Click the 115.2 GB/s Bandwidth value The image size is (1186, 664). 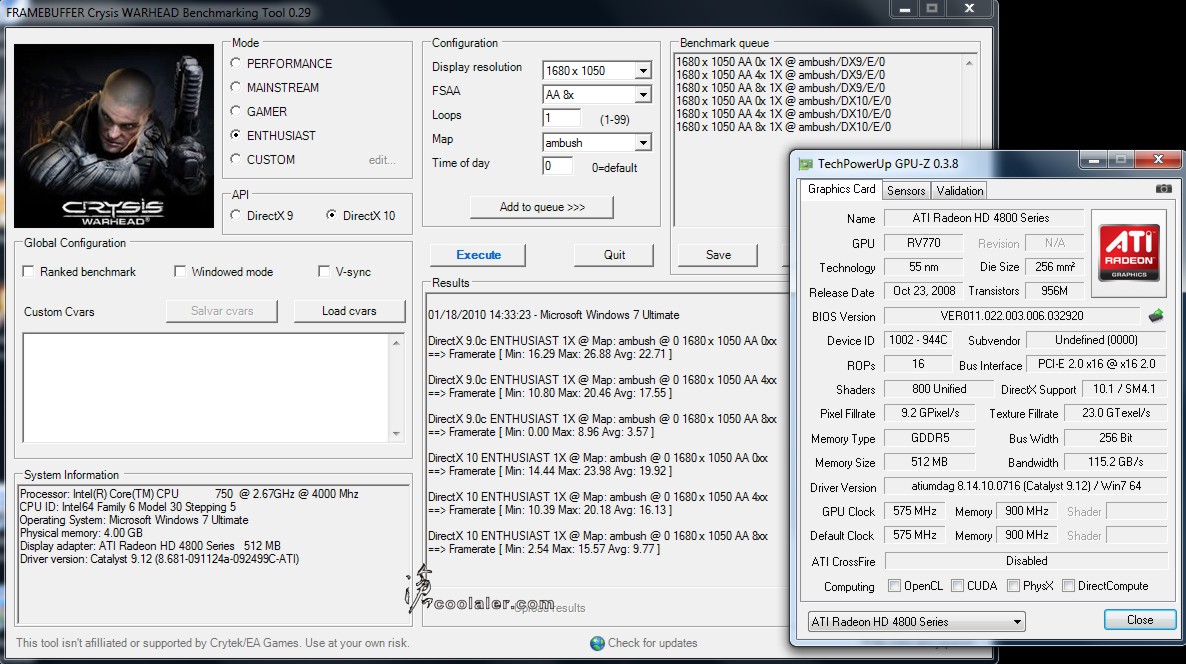(x=1116, y=461)
